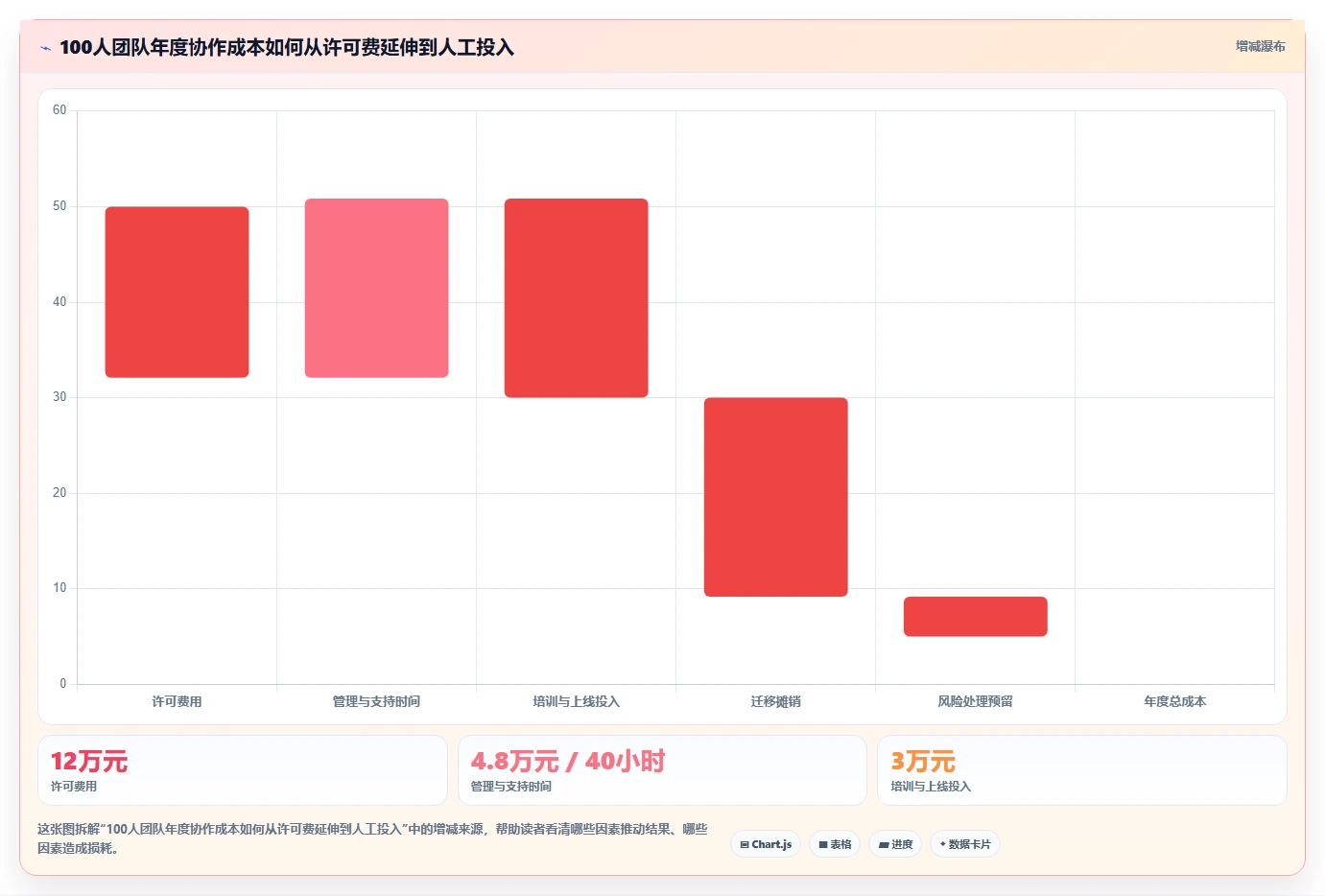Click the lightning icon beside the chart title

[x=45, y=48]
